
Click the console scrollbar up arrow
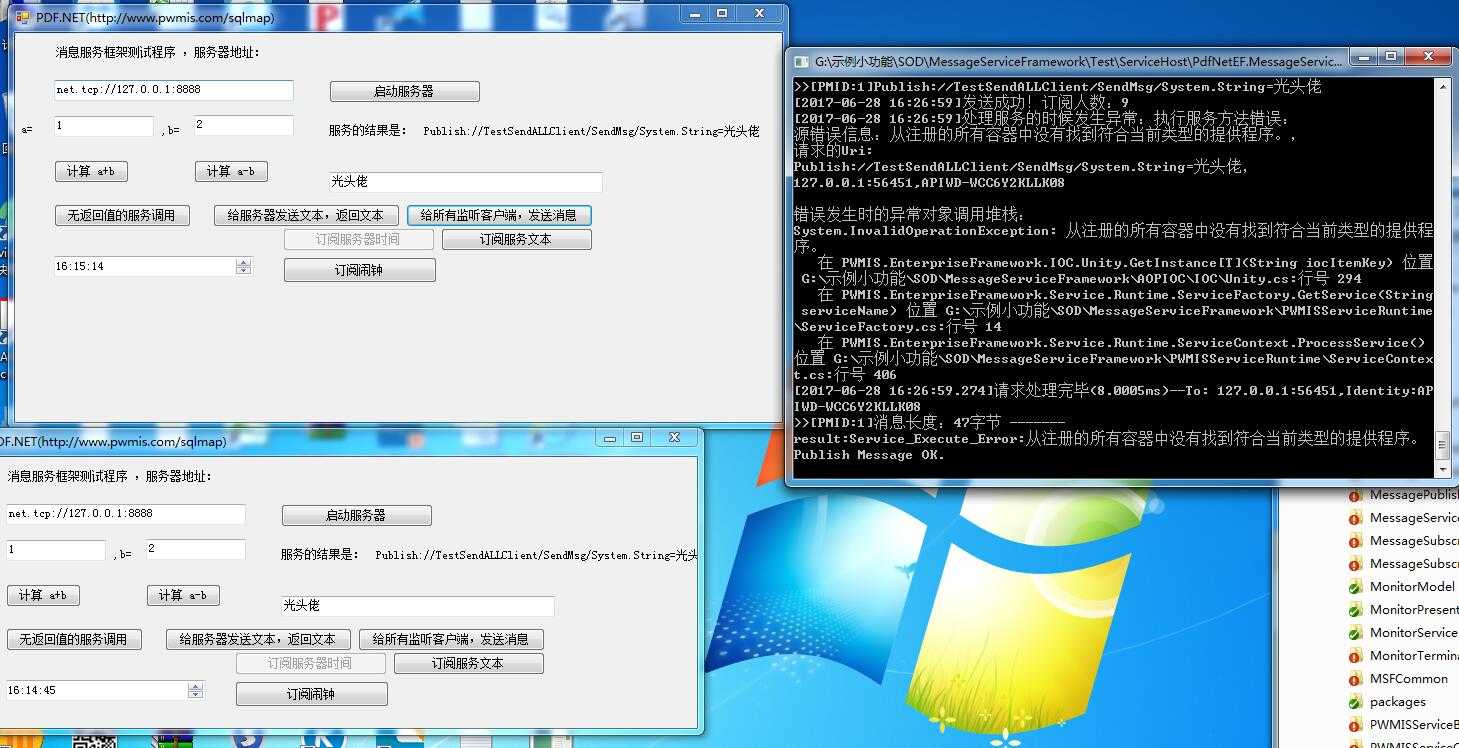tap(1441, 87)
